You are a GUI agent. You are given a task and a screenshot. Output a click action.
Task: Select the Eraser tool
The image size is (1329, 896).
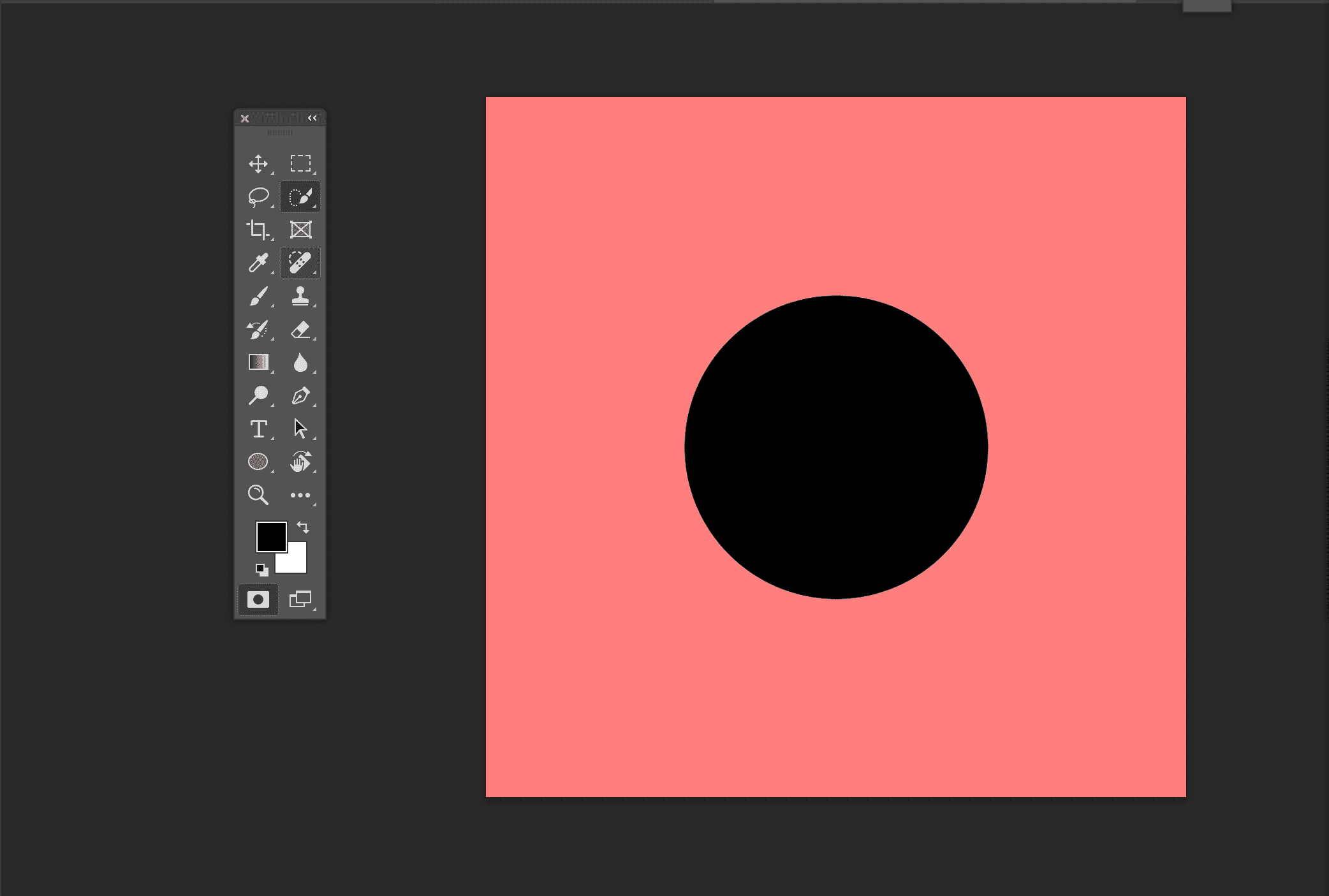[x=300, y=330]
